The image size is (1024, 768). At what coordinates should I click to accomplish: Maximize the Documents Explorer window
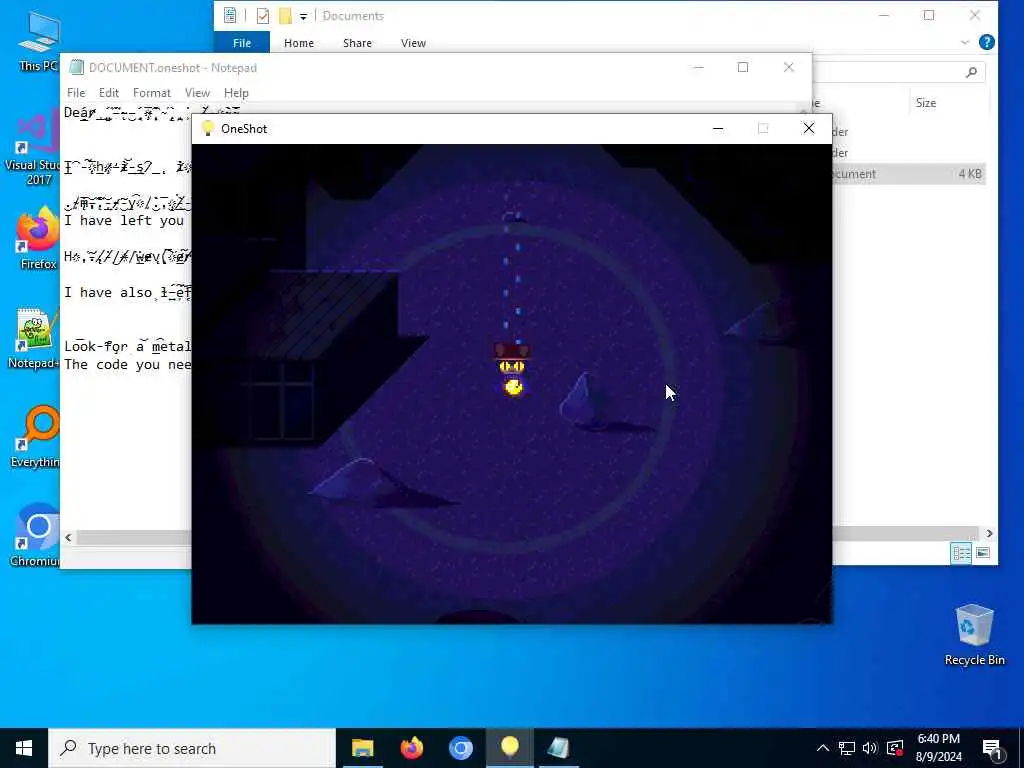click(929, 16)
